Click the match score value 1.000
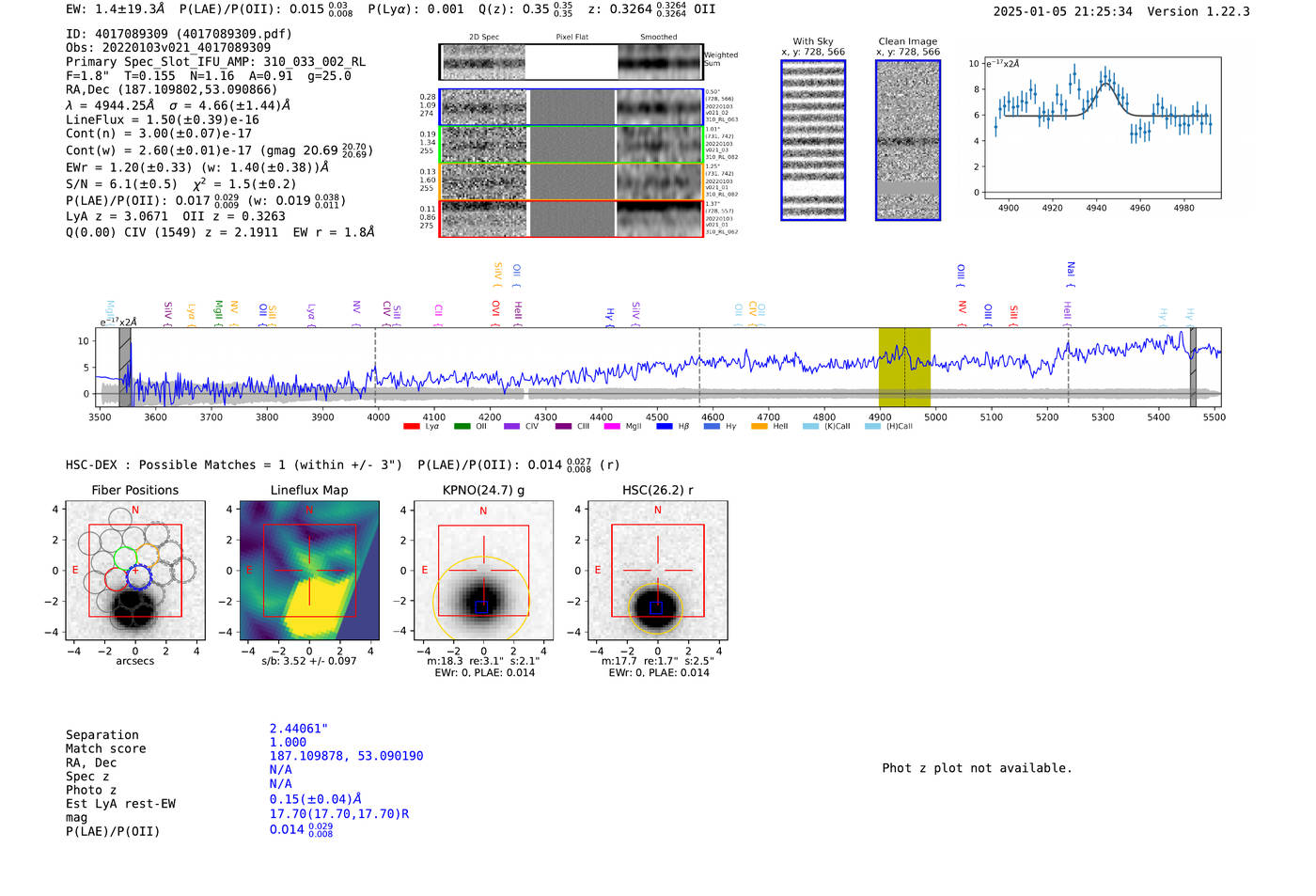 (x=289, y=743)
